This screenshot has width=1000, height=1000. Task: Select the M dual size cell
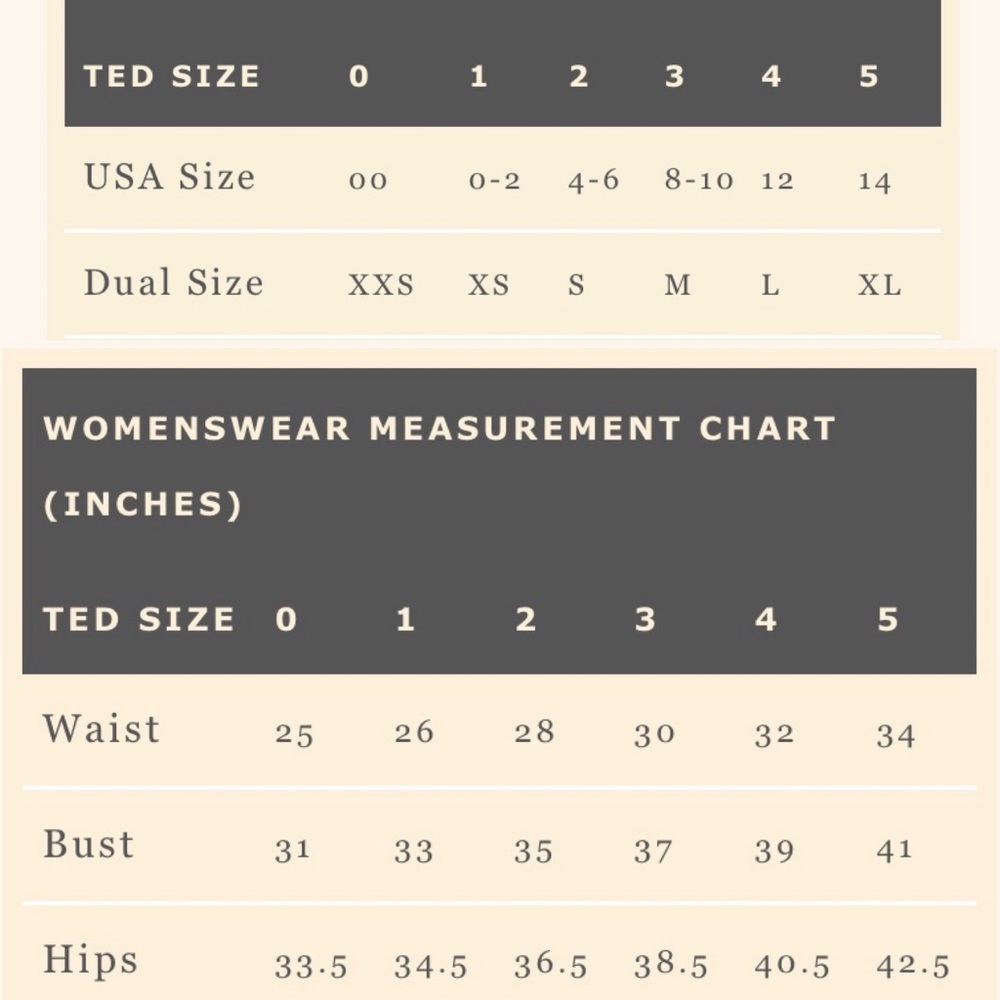pos(677,285)
